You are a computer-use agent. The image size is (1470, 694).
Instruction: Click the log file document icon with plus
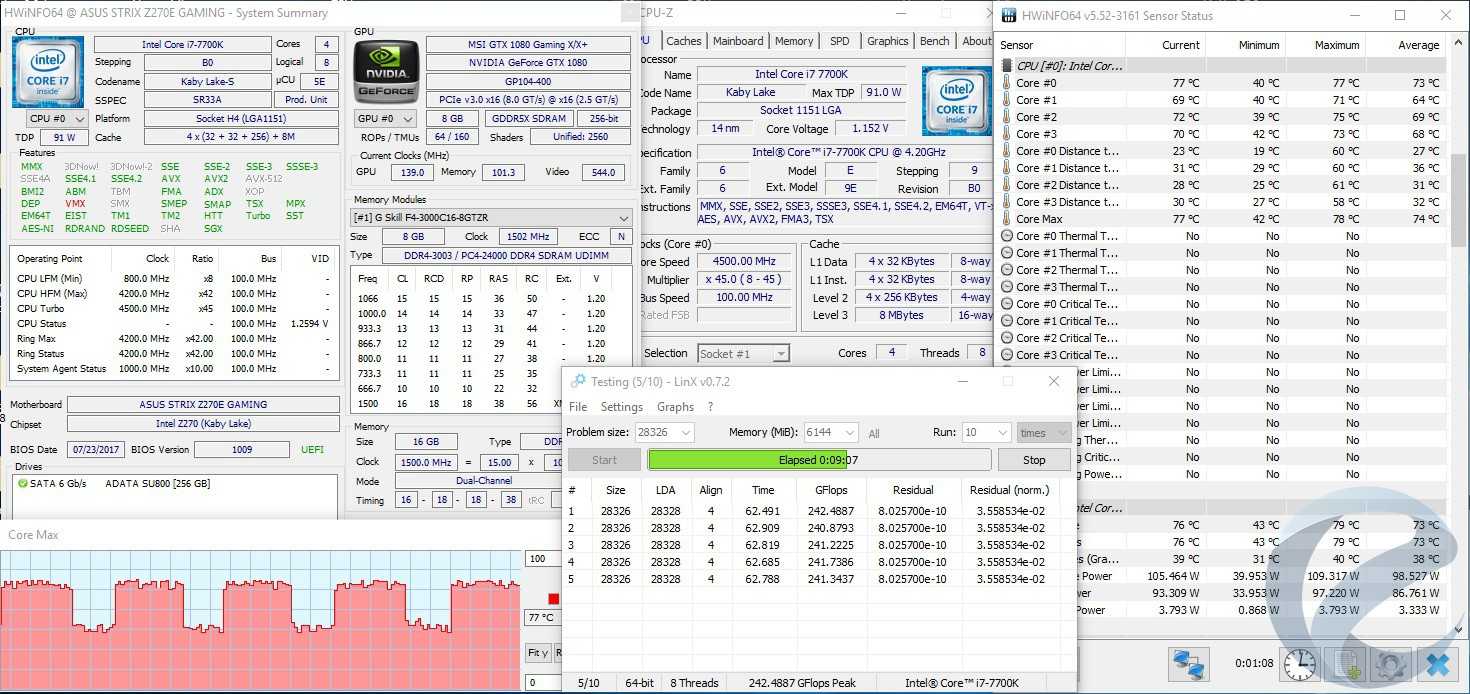tap(1346, 664)
